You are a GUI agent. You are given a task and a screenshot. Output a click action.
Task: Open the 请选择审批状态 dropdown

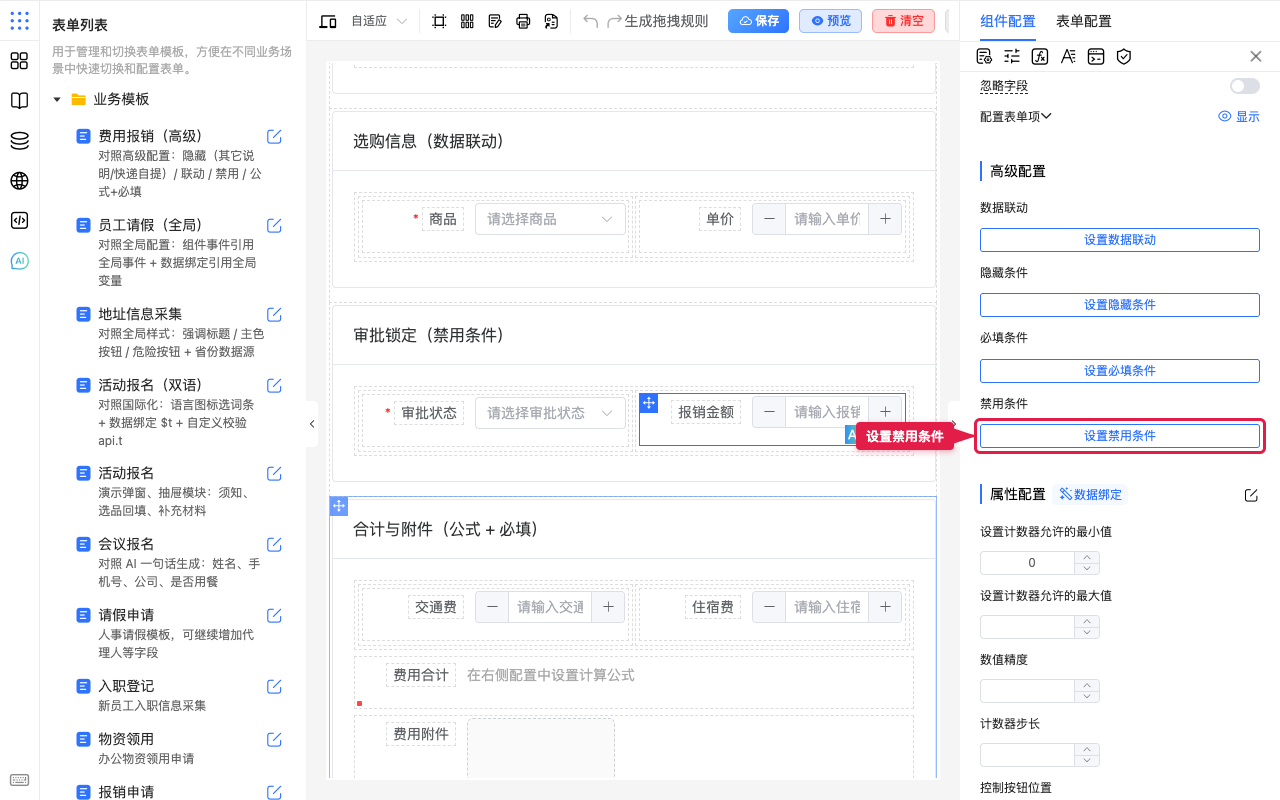[x=550, y=412]
